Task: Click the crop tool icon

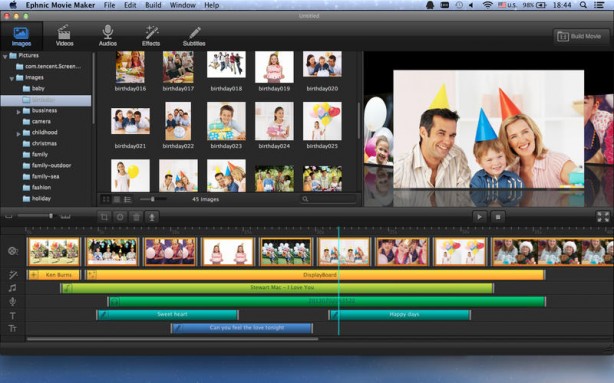Action: click(x=104, y=217)
